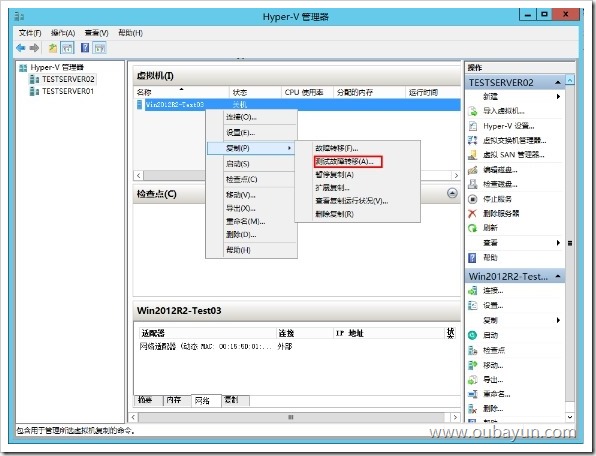The image size is (596, 456).
Task: Click 导入虚拟机 icon in Actions pane
Action: coord(472,111)
